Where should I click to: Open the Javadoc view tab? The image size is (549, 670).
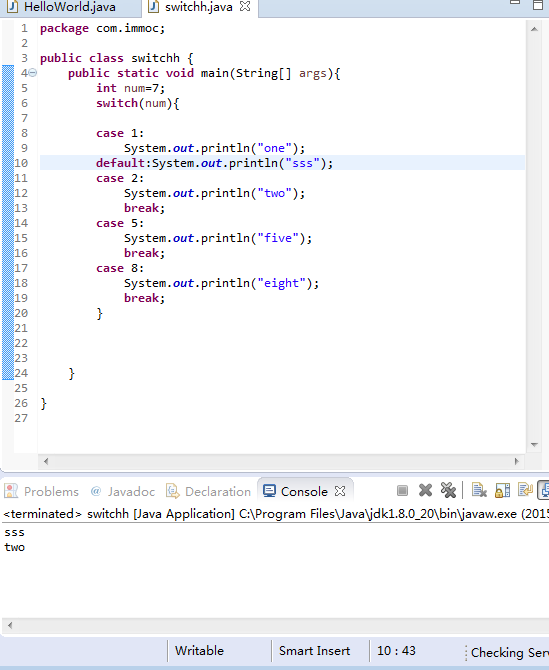tap(123, 491)
